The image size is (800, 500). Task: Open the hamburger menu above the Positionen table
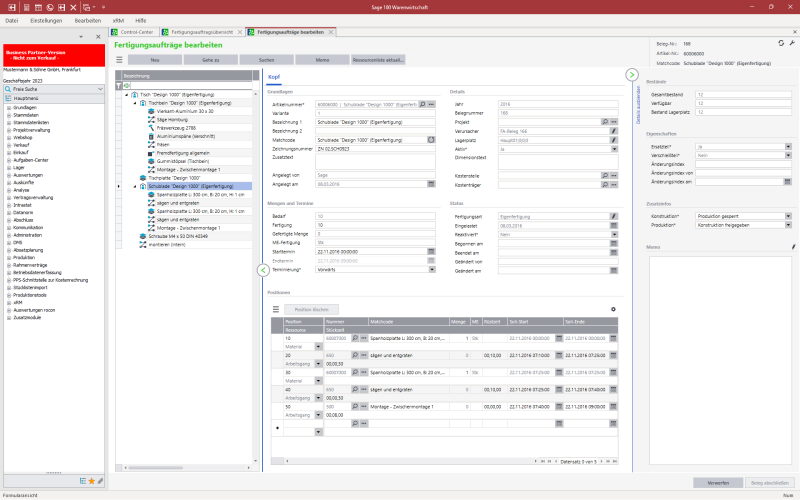coord(276,309)
